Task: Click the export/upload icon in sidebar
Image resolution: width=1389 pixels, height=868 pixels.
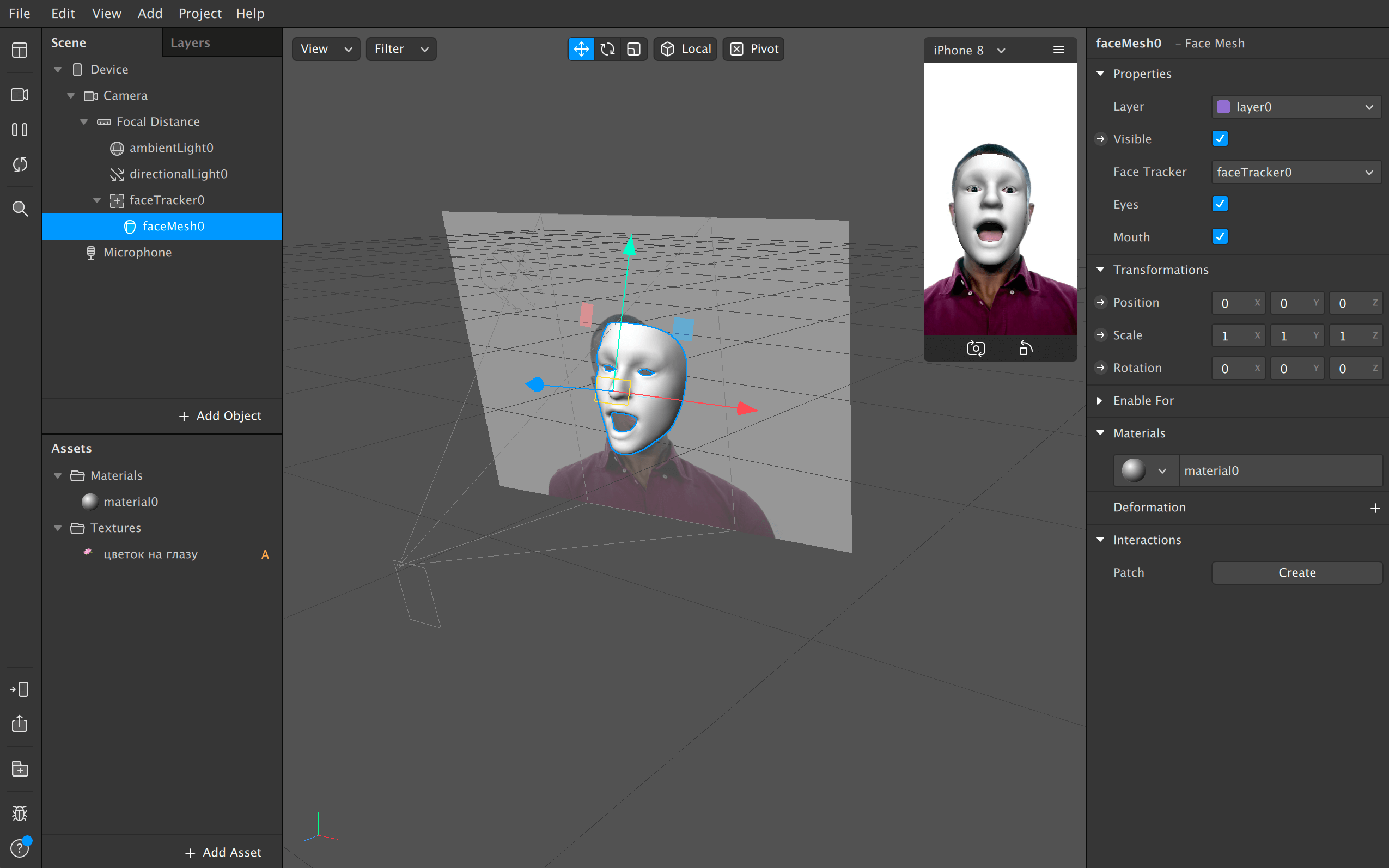Action: [x=20, y=723]
